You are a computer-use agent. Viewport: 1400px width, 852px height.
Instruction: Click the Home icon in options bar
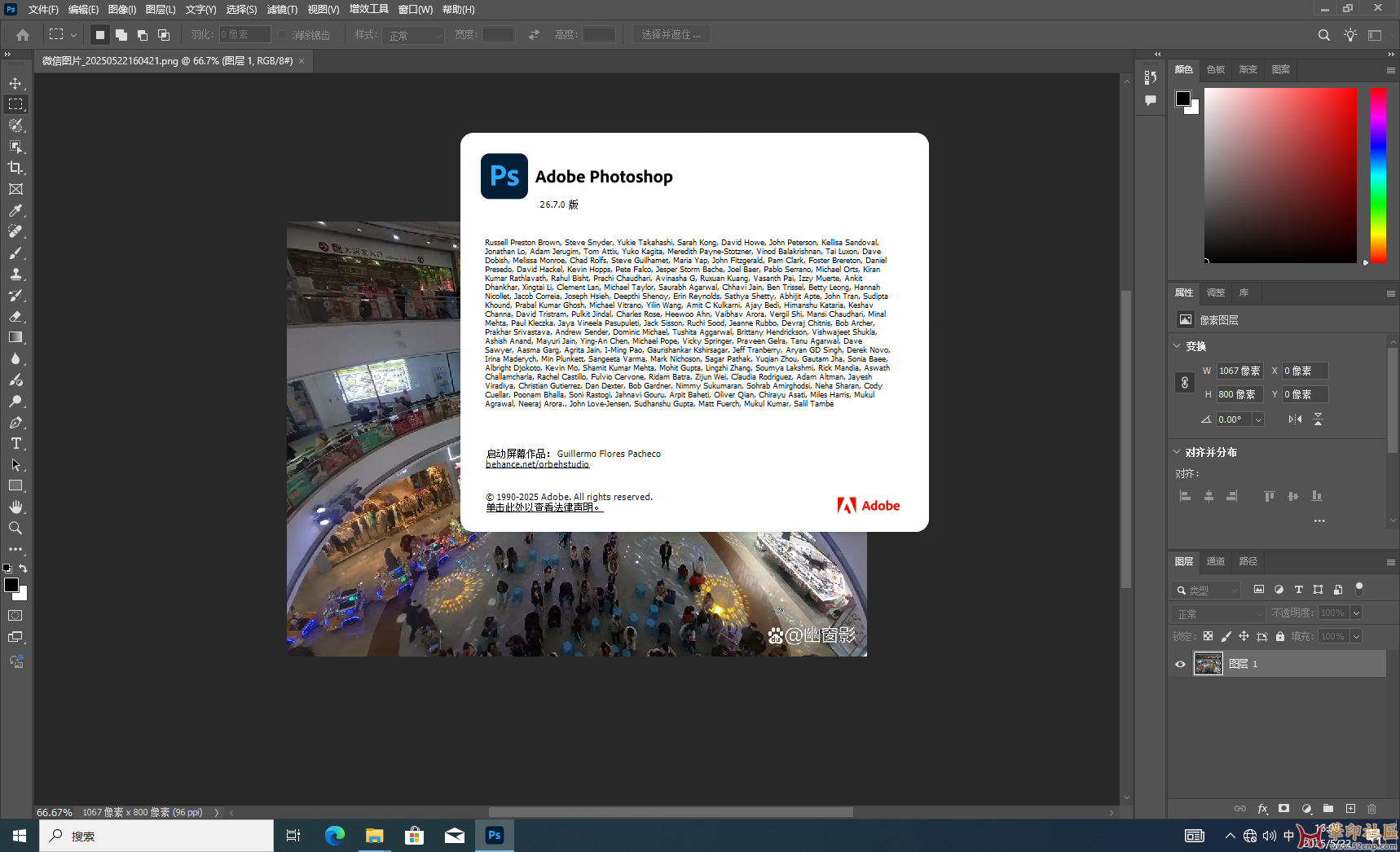pyautogui.click(x=23, y=35)
